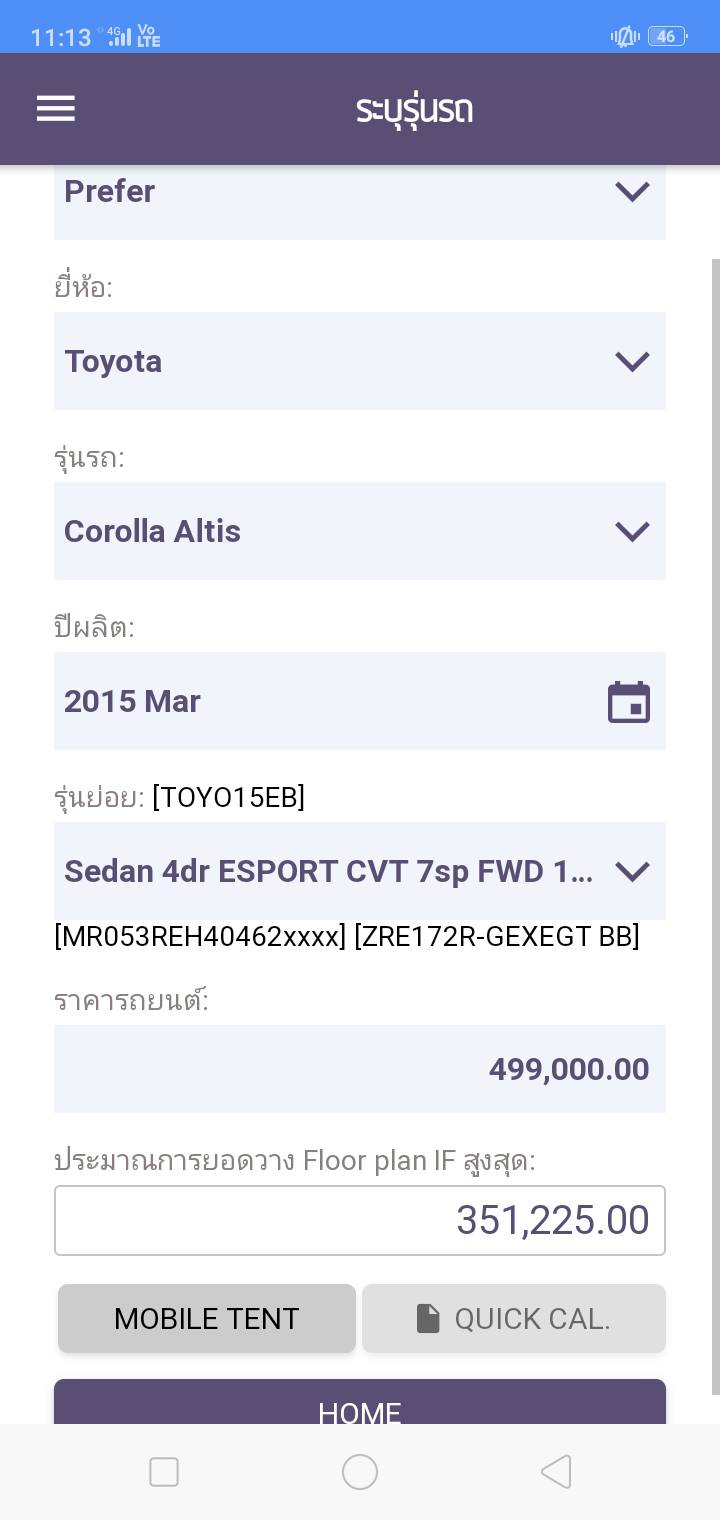This screenshot has width=720, height=1520.
Task: Click the page scrollbar on right edge
Action: (x=714, y=820)
